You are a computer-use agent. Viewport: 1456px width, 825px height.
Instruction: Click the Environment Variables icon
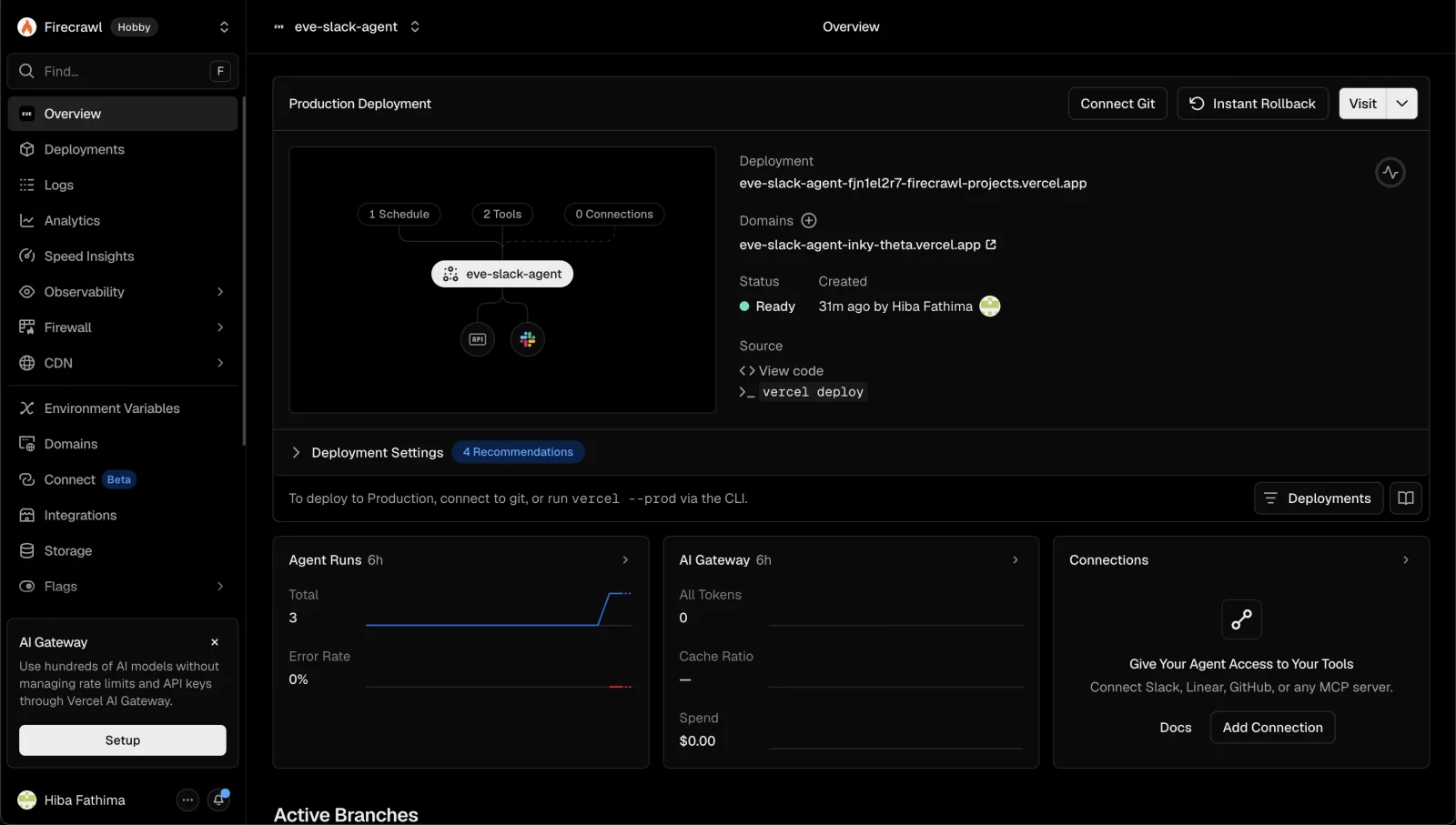[27, 407]
